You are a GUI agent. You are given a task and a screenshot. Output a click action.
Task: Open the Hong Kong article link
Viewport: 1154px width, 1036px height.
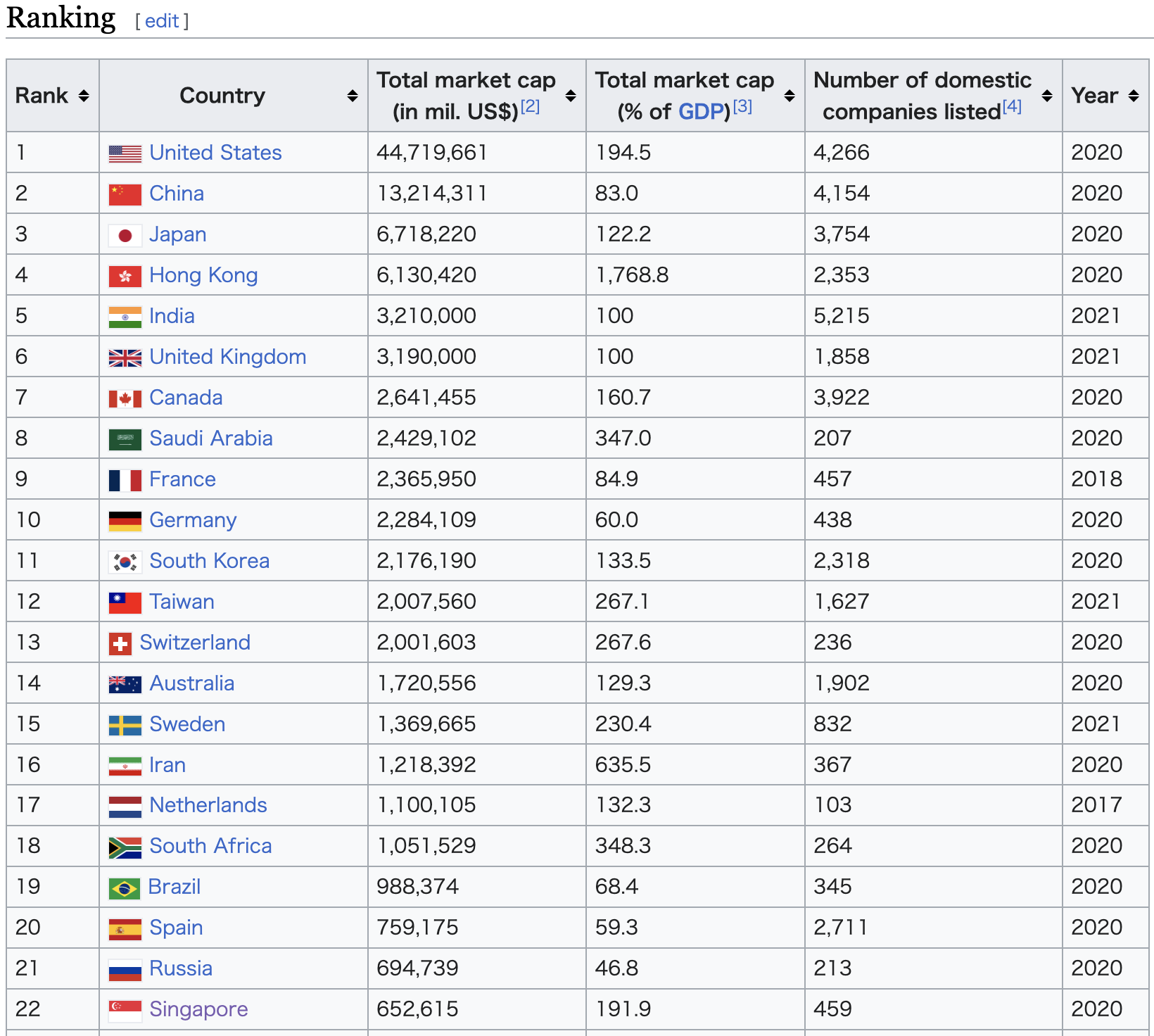pos(203,275)
